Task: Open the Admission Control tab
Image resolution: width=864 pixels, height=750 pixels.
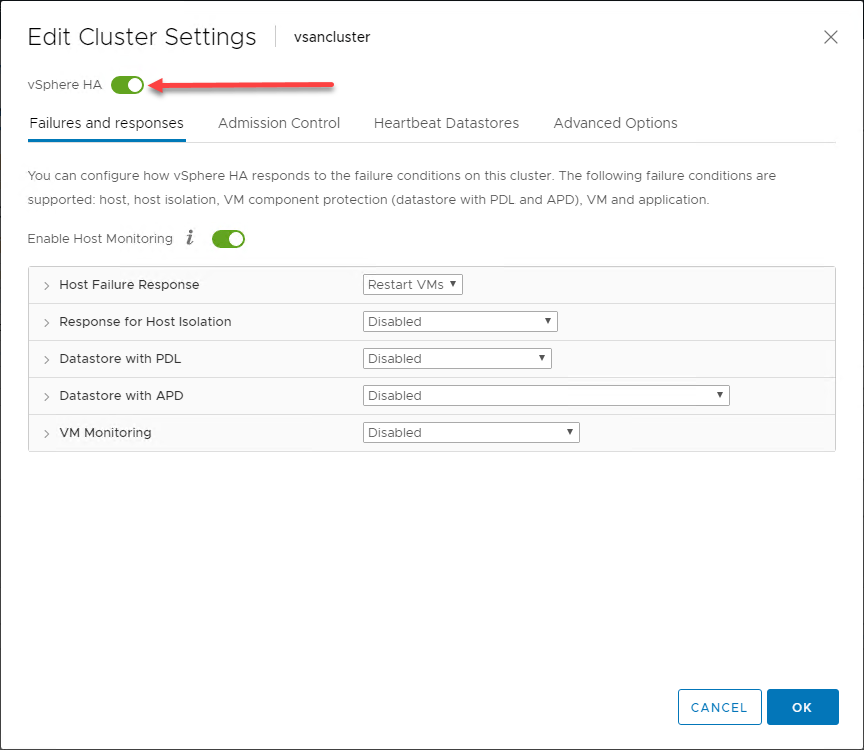Action: (279, 123)
